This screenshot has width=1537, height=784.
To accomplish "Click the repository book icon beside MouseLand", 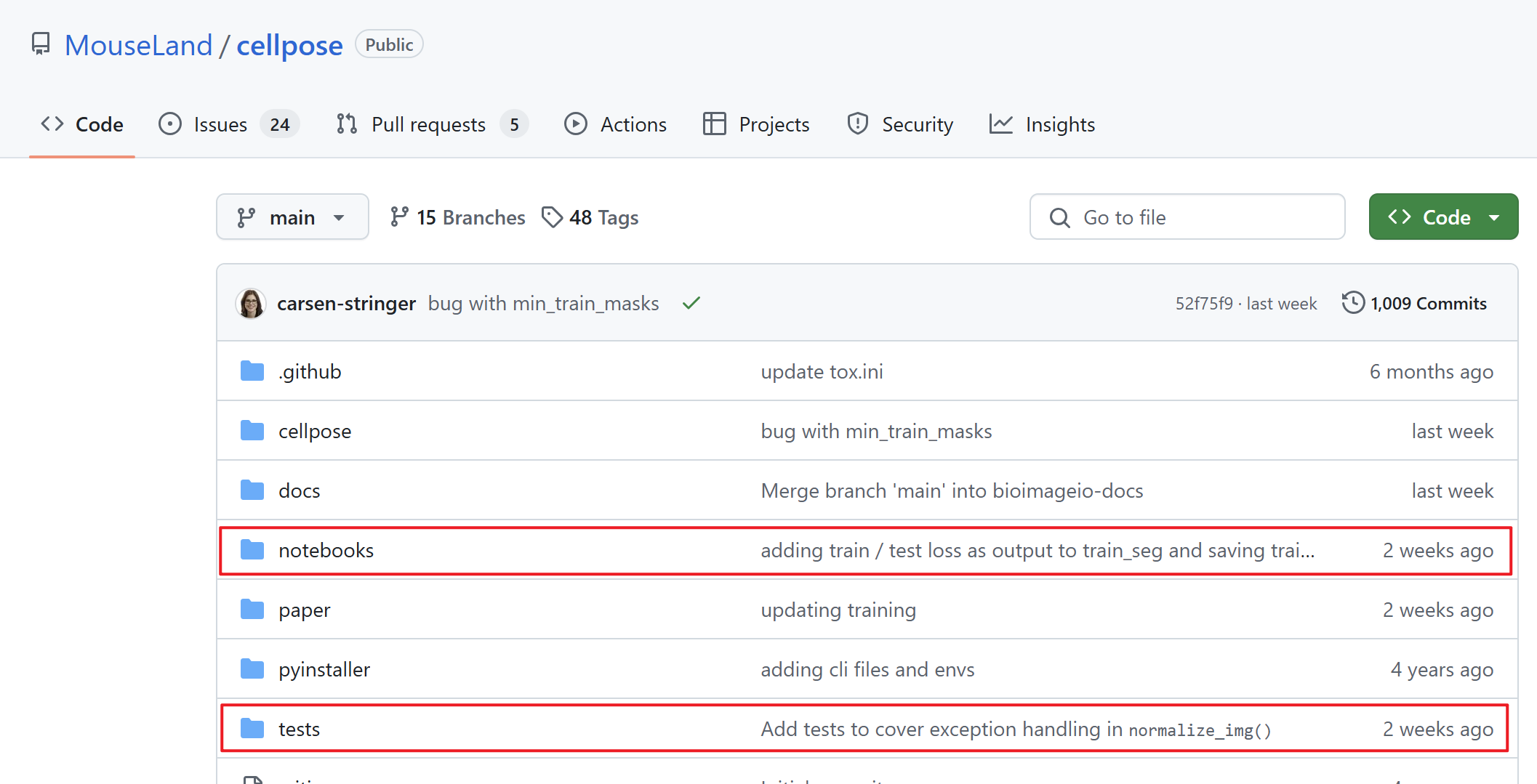I will pyautogui.click(x=41, y=44).
